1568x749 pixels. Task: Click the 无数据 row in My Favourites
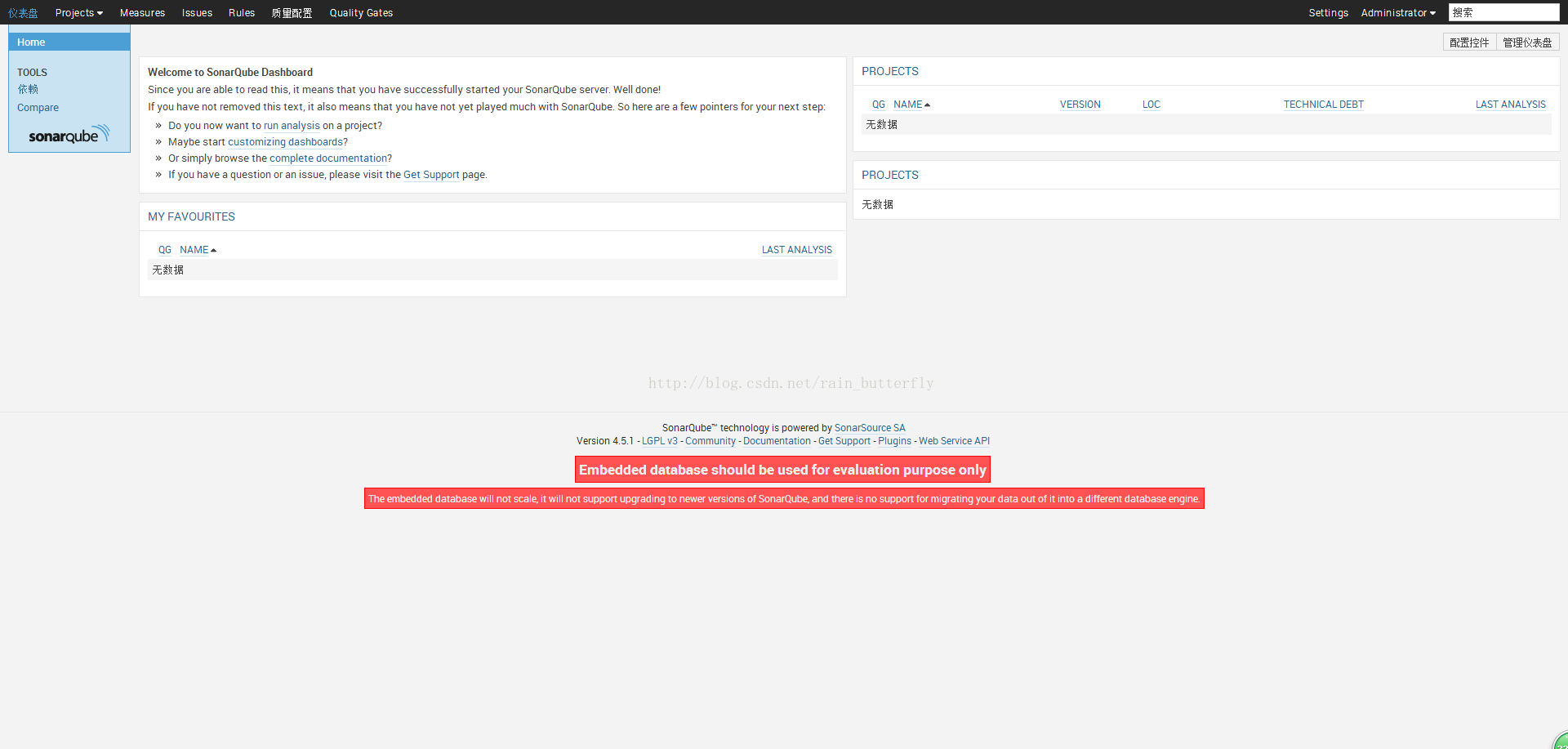point(492,270)
